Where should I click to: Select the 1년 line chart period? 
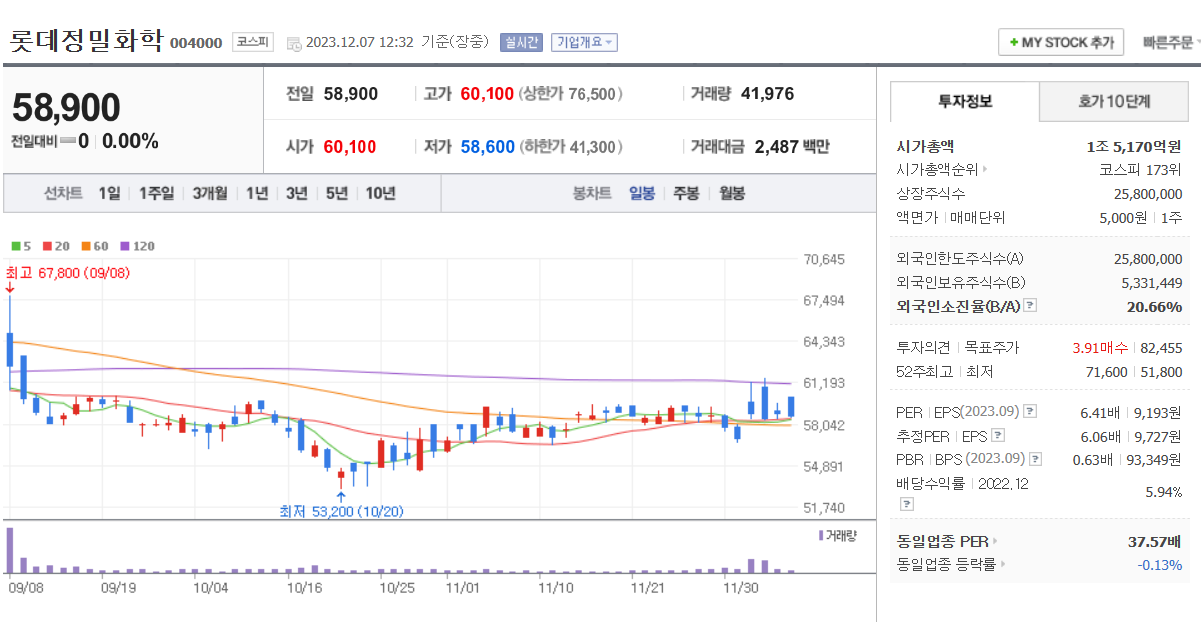(257, 194)
